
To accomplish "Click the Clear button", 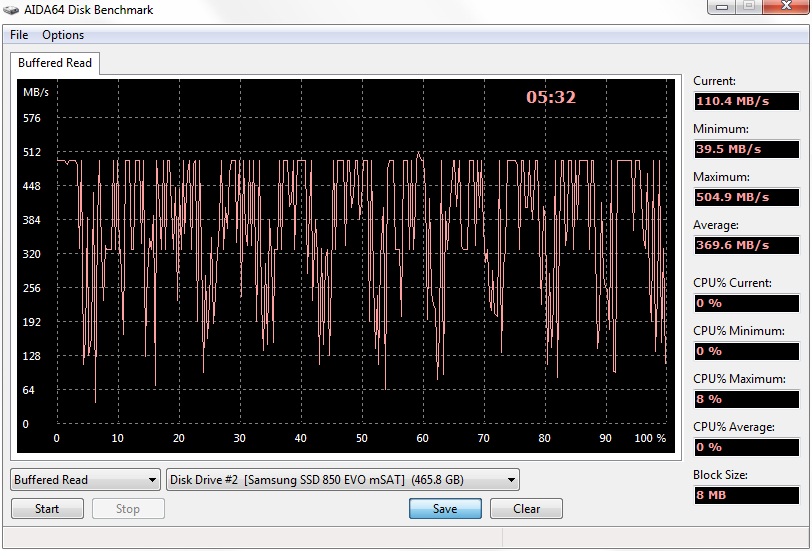I will click(526, 509).
